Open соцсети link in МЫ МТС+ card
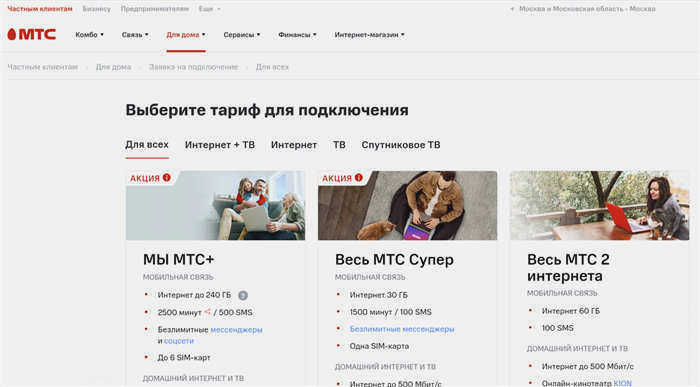 coord(179,341)
